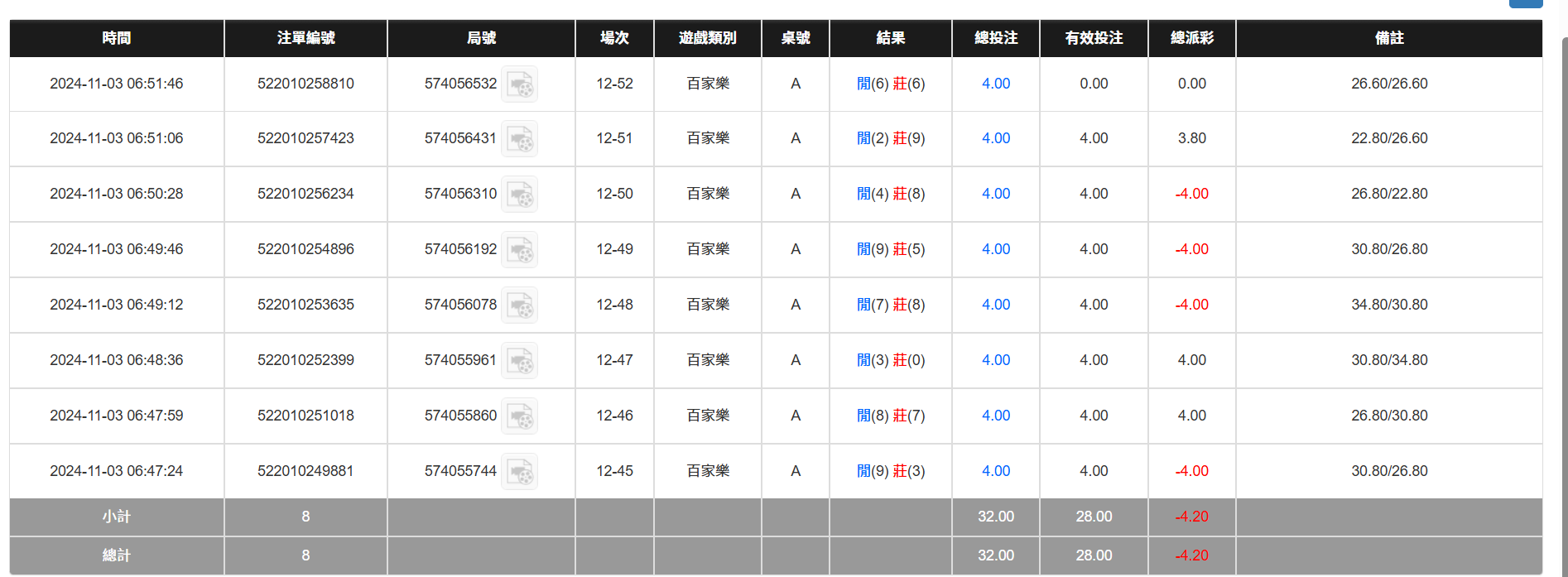Open bet details link in row 12-48
The image size is (1568, 577).
point(995,305)
